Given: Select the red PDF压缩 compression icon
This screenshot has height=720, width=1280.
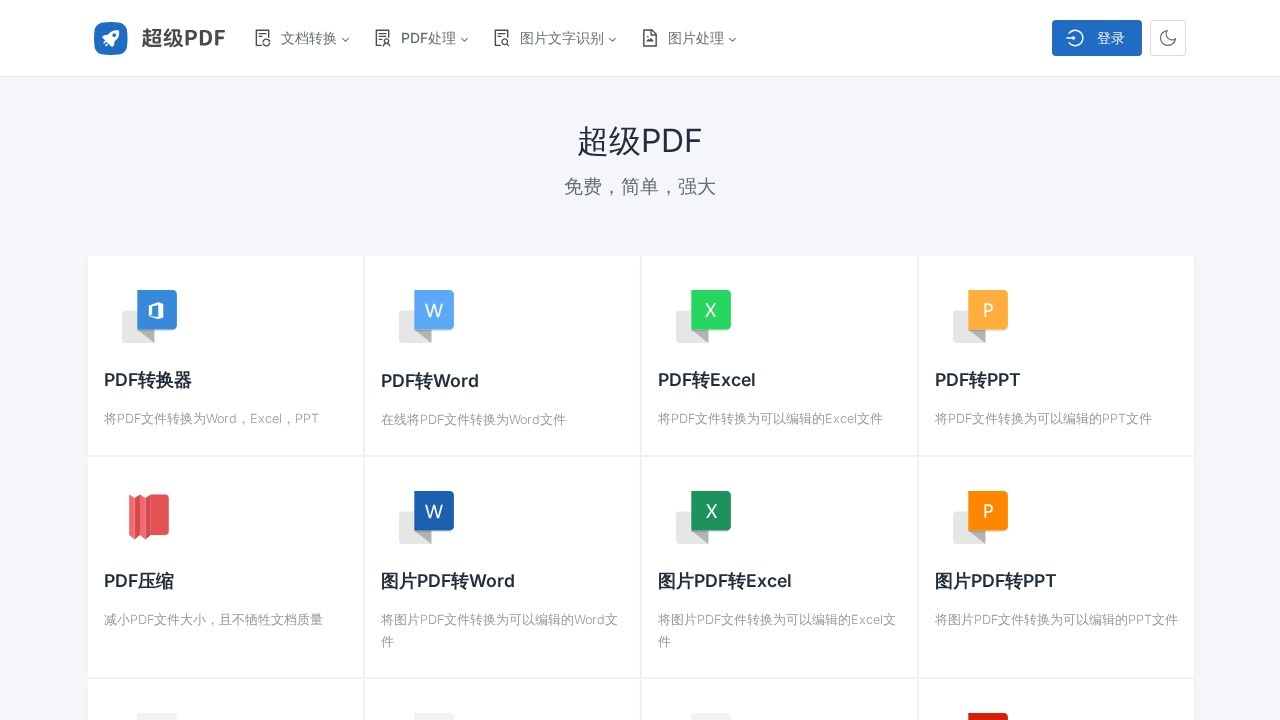Looking at the screenshot, I should [149, 515].
